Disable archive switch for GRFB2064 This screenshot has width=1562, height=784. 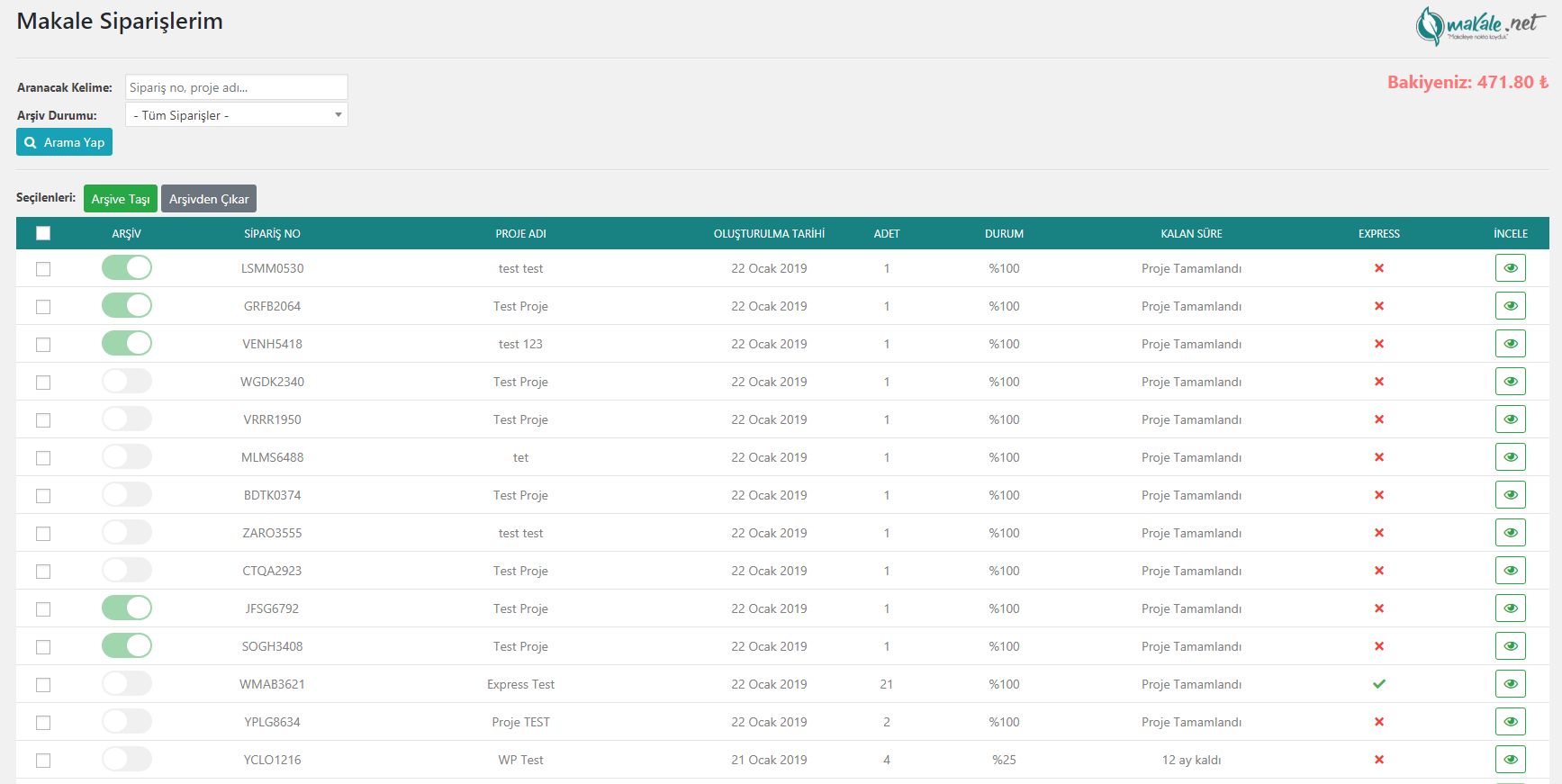127,305
